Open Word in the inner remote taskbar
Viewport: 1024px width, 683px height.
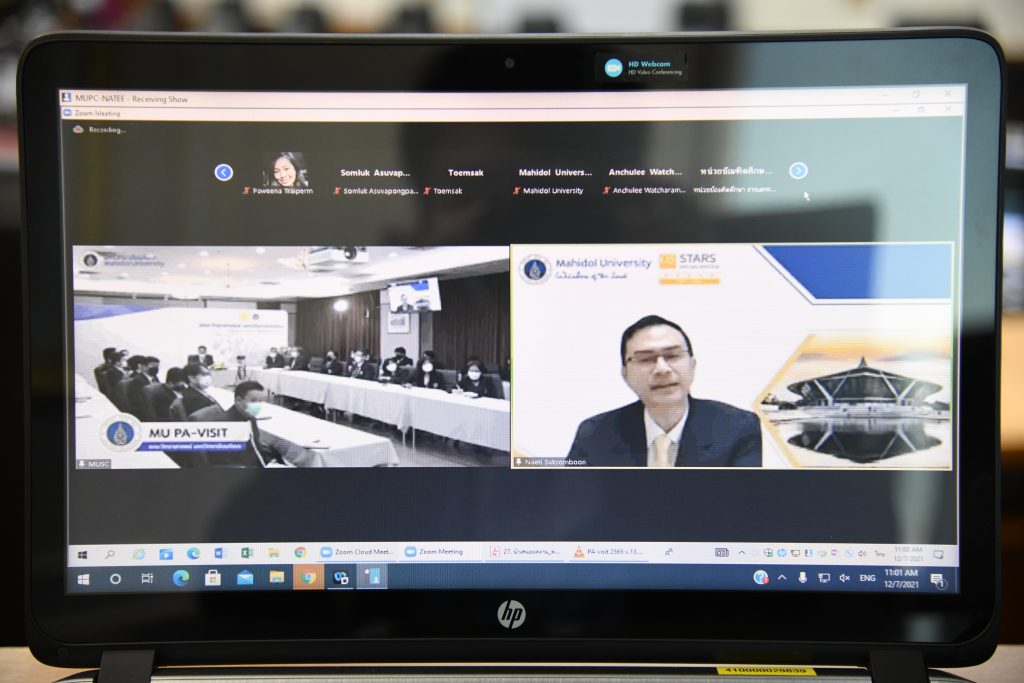(220, 552)
